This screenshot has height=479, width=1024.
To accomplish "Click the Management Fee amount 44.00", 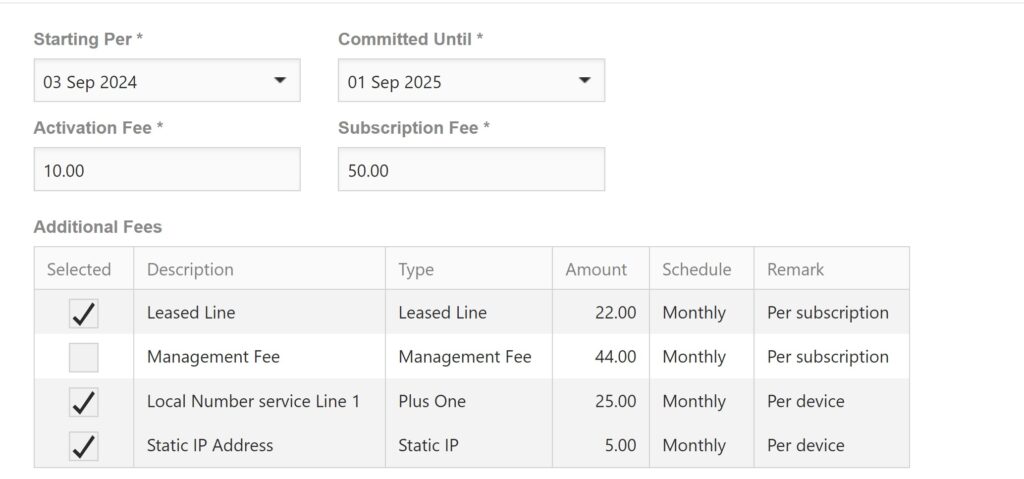I will click(x=615, y=357).
